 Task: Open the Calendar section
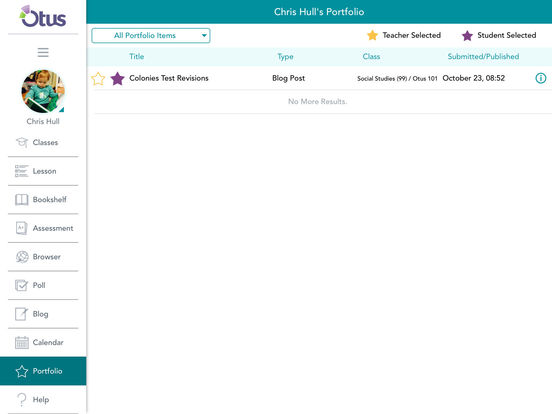43,342
